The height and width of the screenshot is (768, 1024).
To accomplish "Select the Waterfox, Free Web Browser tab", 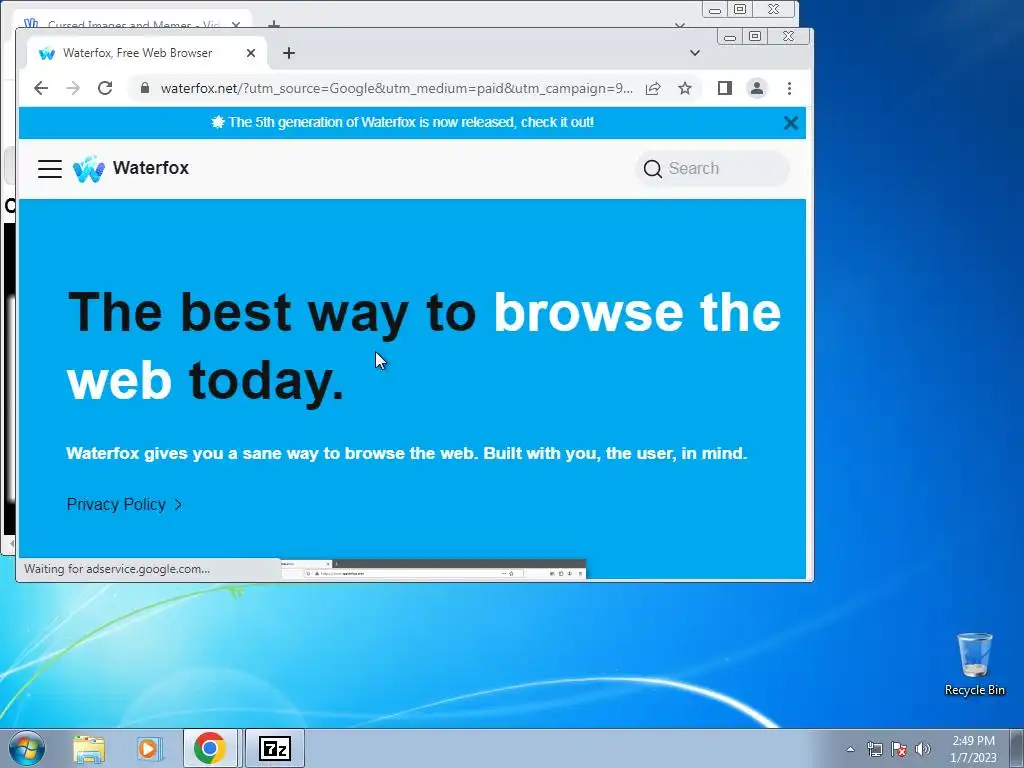I will point(148,53).
